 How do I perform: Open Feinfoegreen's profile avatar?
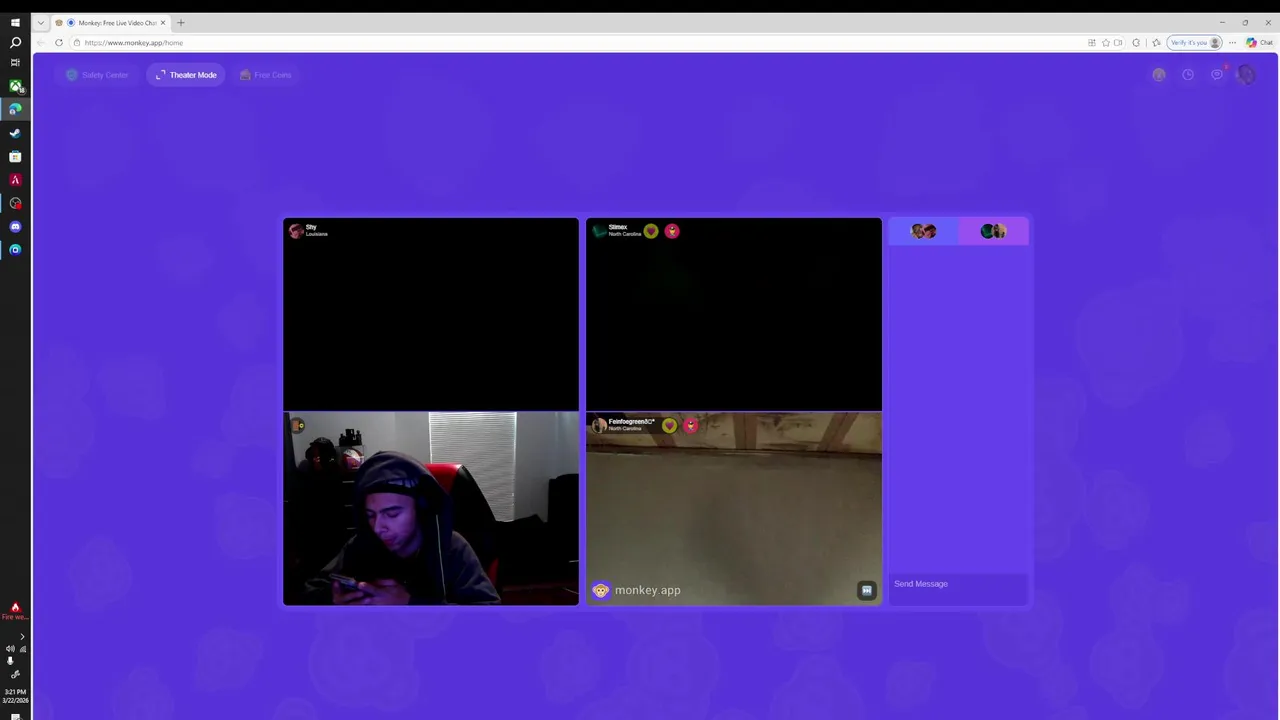point(599,425)
